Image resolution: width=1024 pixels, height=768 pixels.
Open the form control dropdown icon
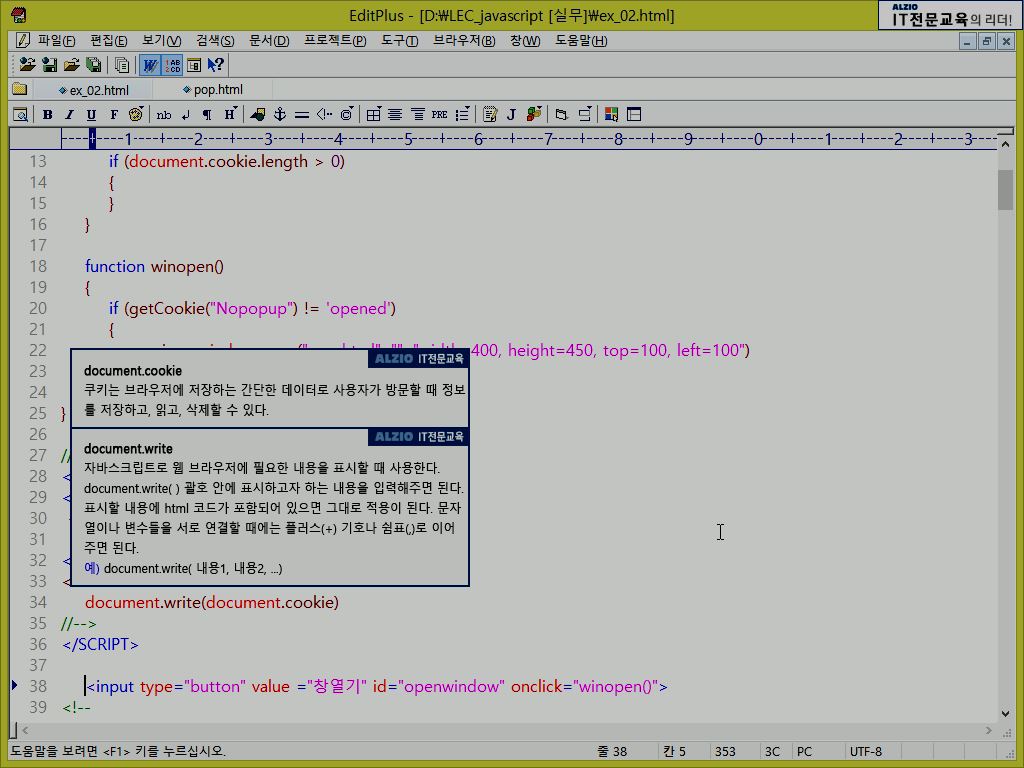[562, 115]
